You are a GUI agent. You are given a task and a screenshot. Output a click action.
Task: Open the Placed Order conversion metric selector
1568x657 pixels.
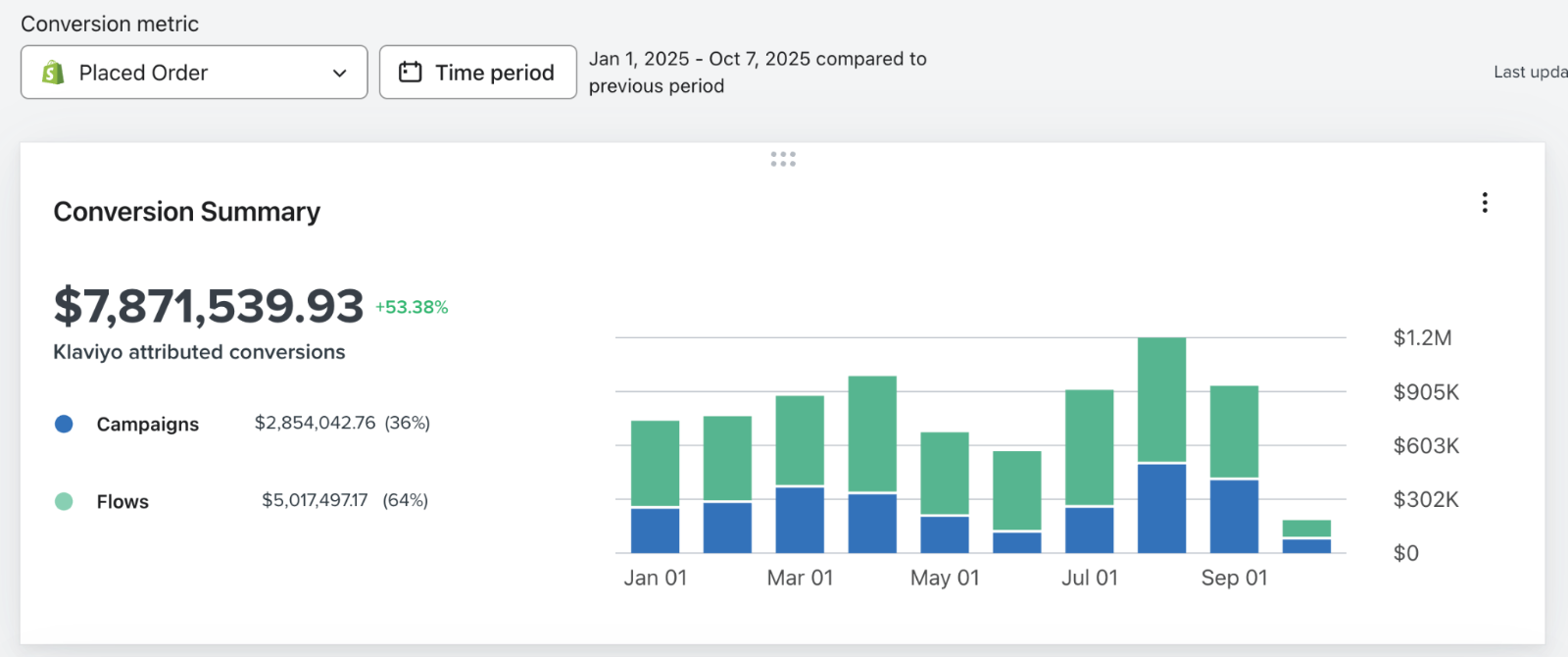click(194, 73)
